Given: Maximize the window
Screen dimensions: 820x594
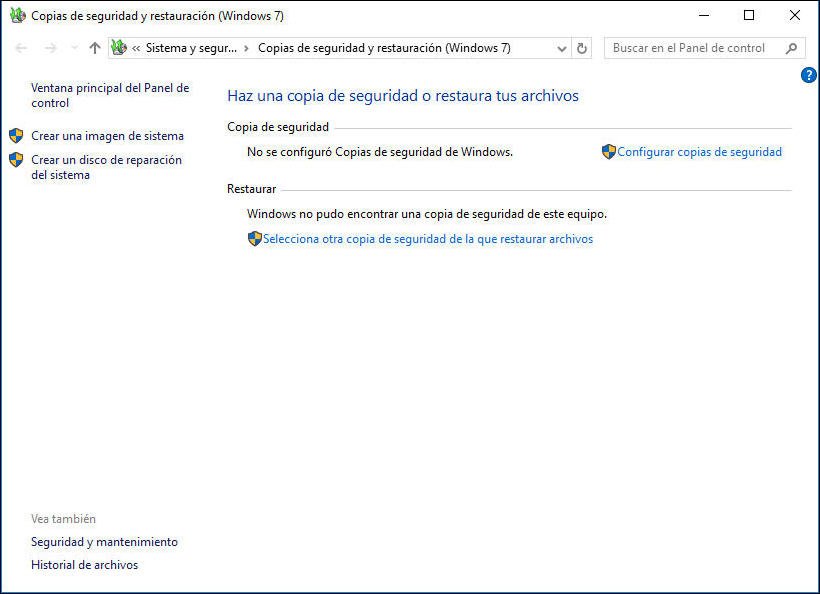Looking at the screenshot, I should [749, 16].
